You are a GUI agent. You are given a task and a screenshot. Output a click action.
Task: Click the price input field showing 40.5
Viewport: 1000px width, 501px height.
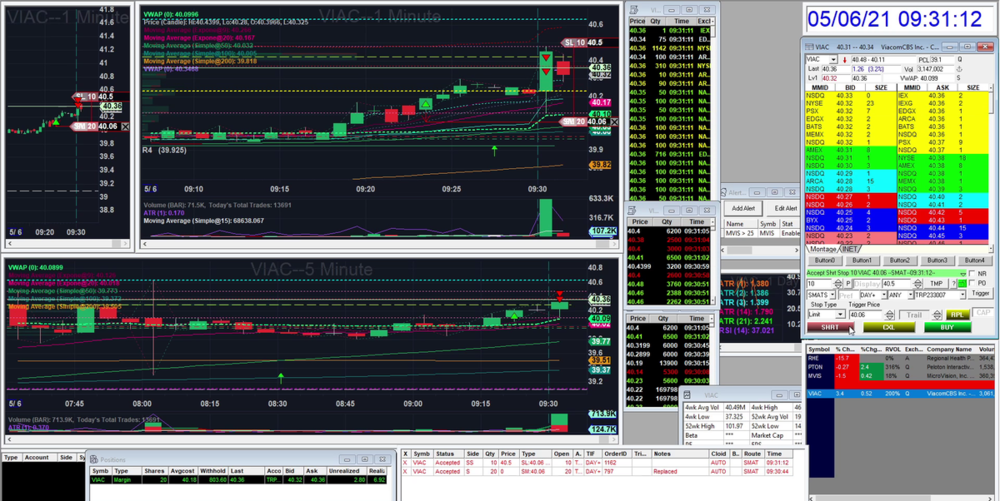(897, 283)
